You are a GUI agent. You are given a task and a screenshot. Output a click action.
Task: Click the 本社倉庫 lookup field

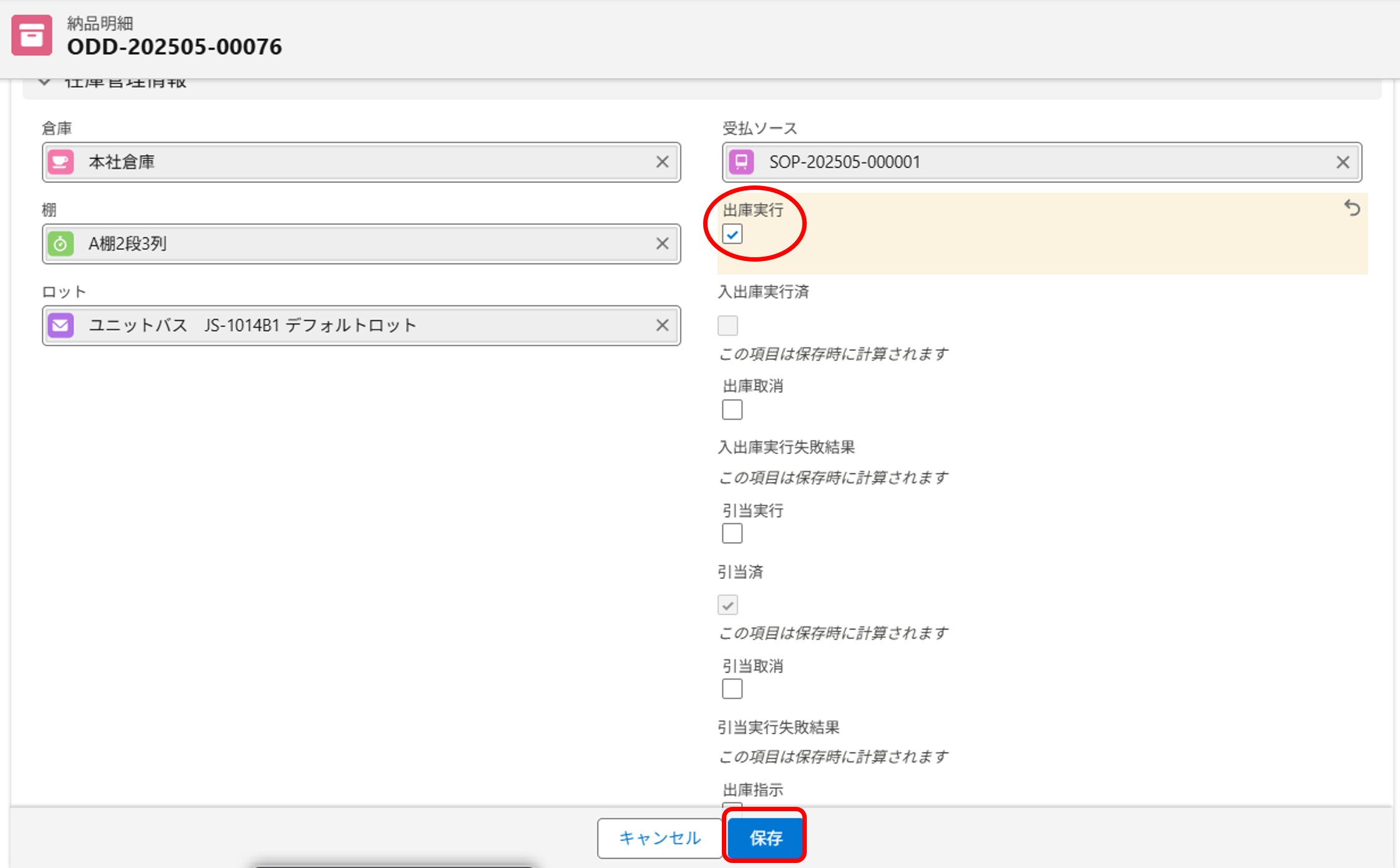click(362, 162)
